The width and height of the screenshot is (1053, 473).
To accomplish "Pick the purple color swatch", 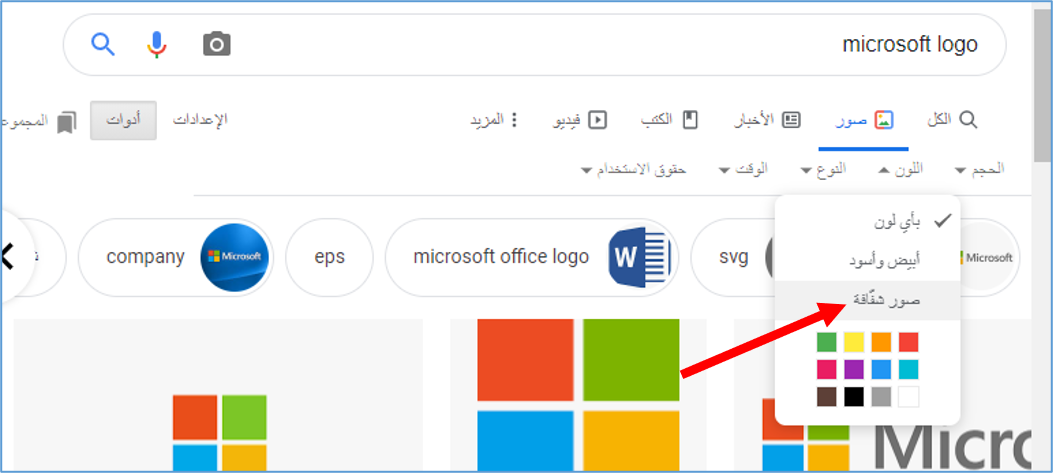I will [854, 370].
